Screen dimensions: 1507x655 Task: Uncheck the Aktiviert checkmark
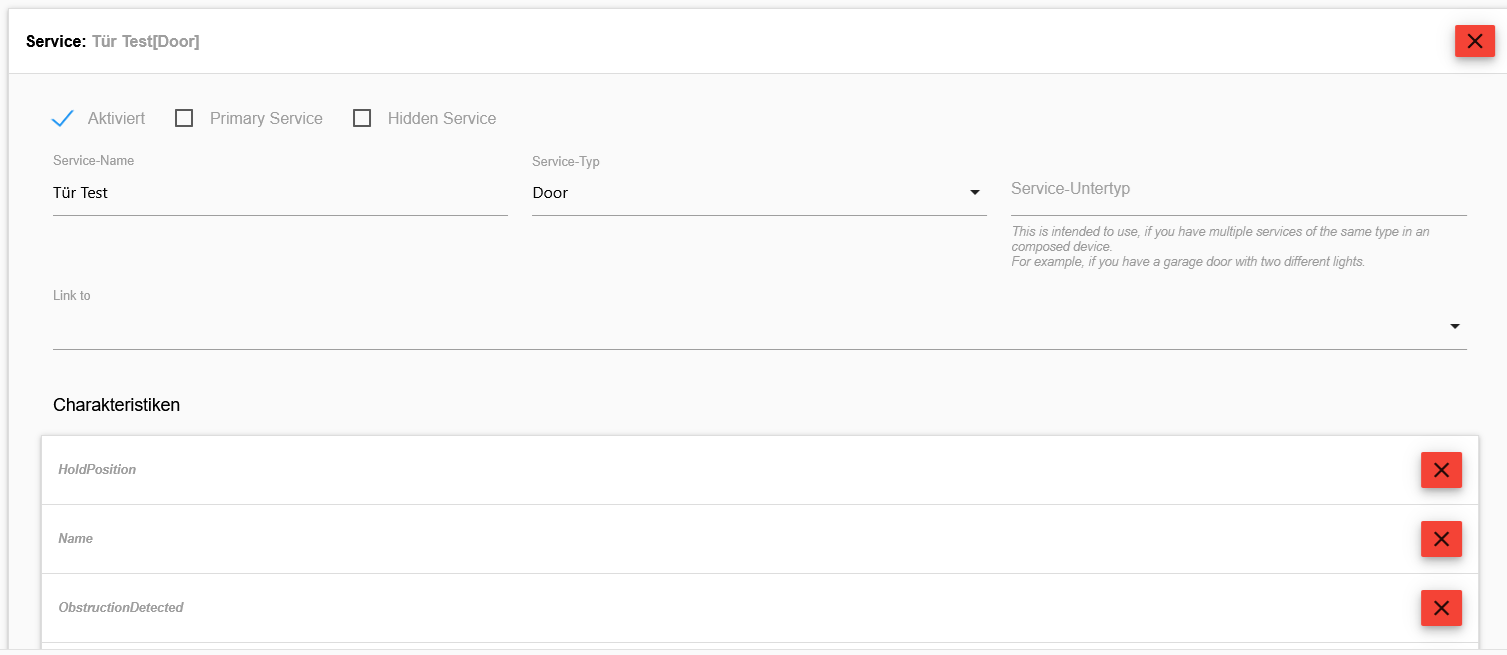click(x=63, y=118)
